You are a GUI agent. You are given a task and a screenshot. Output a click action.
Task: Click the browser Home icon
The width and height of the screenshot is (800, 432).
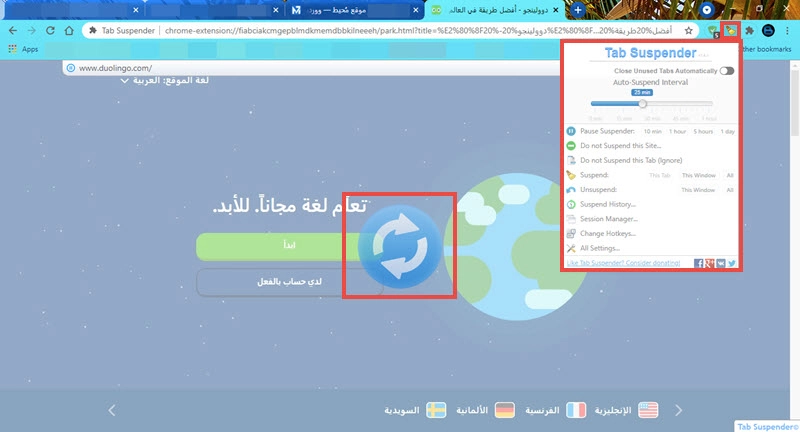click(69, 31)
